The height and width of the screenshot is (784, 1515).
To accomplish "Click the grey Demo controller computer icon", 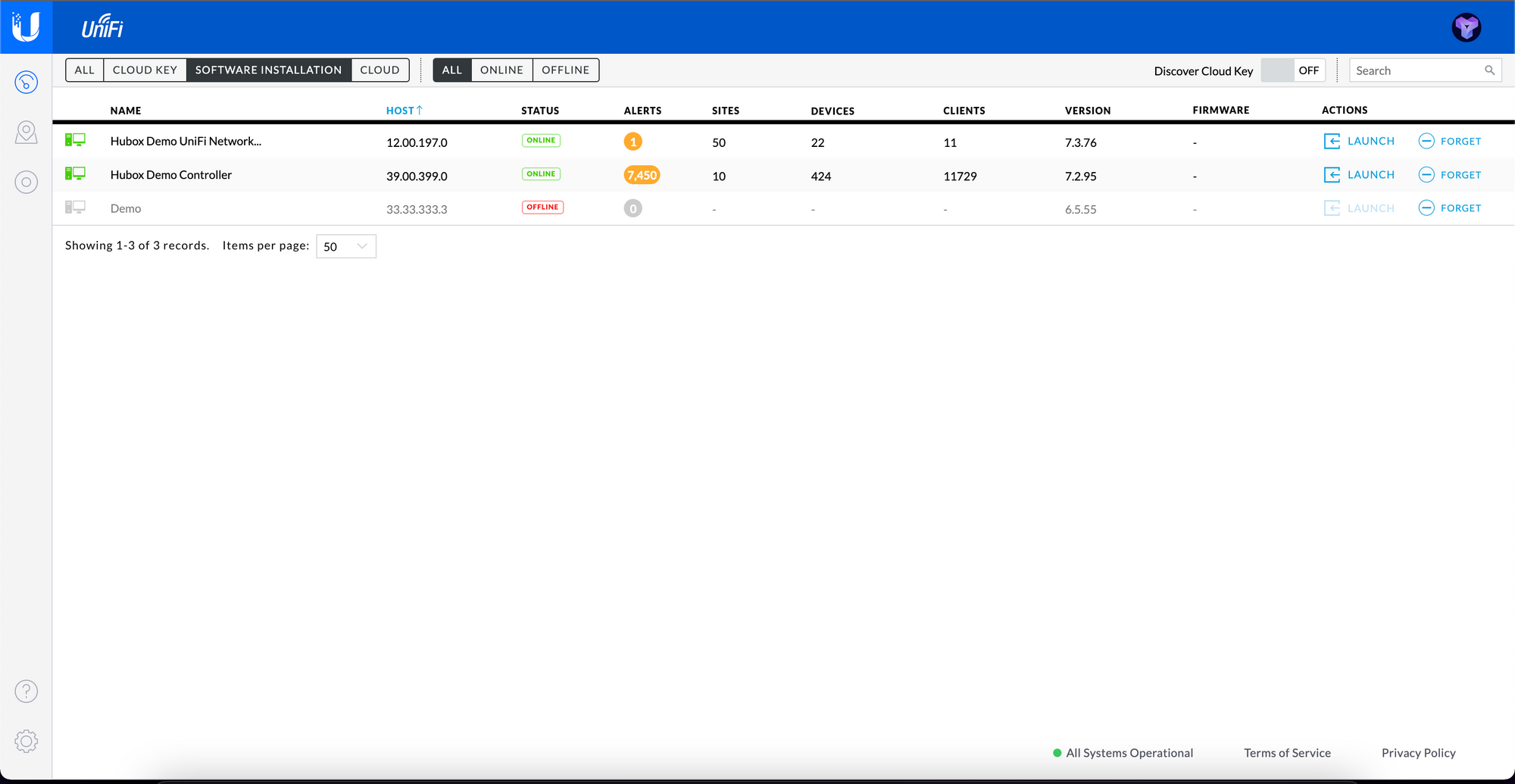I will pos(75,207).
